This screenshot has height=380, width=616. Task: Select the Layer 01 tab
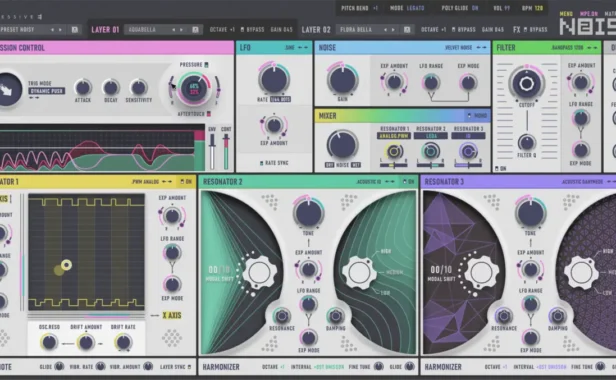[x=105, y=29]
